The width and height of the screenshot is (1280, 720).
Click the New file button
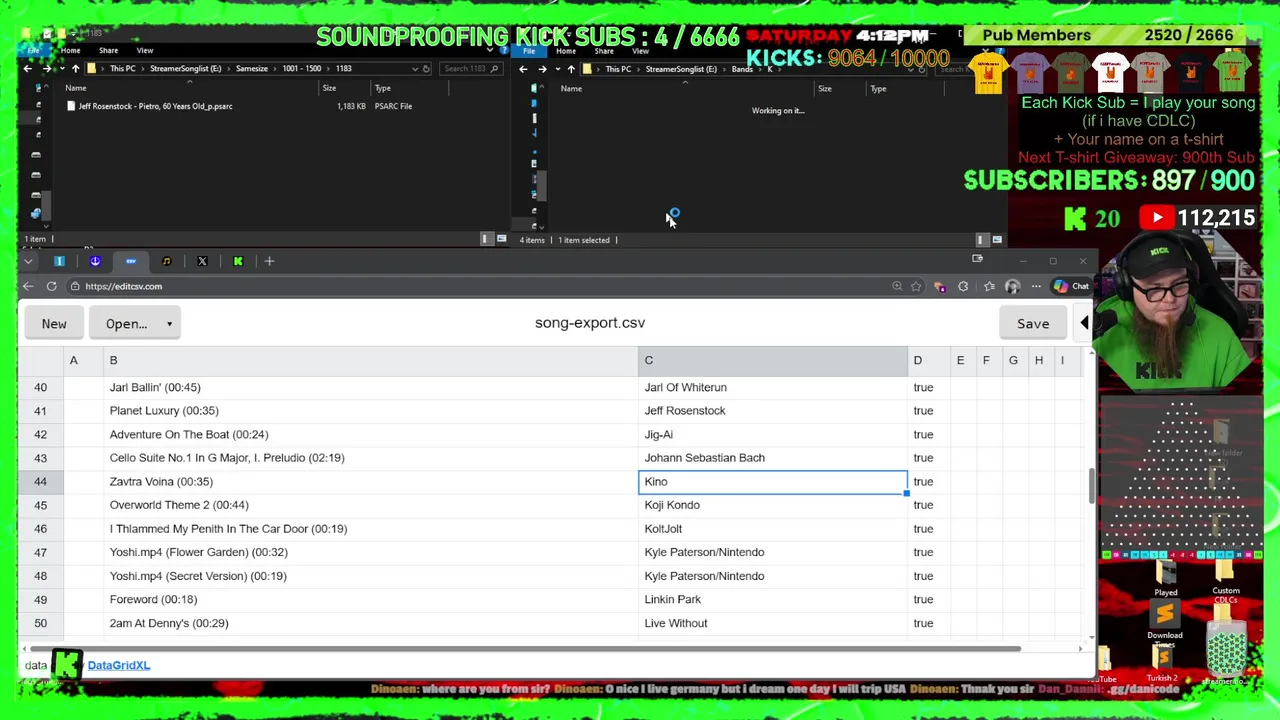54,324
